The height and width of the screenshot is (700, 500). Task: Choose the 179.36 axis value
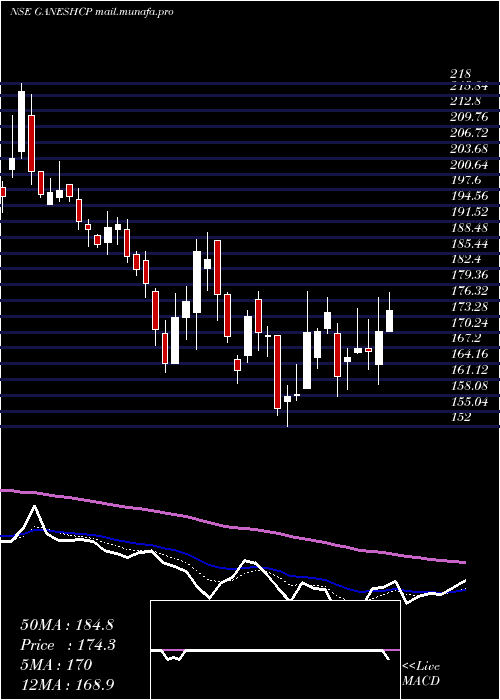(x=469, y=275)
